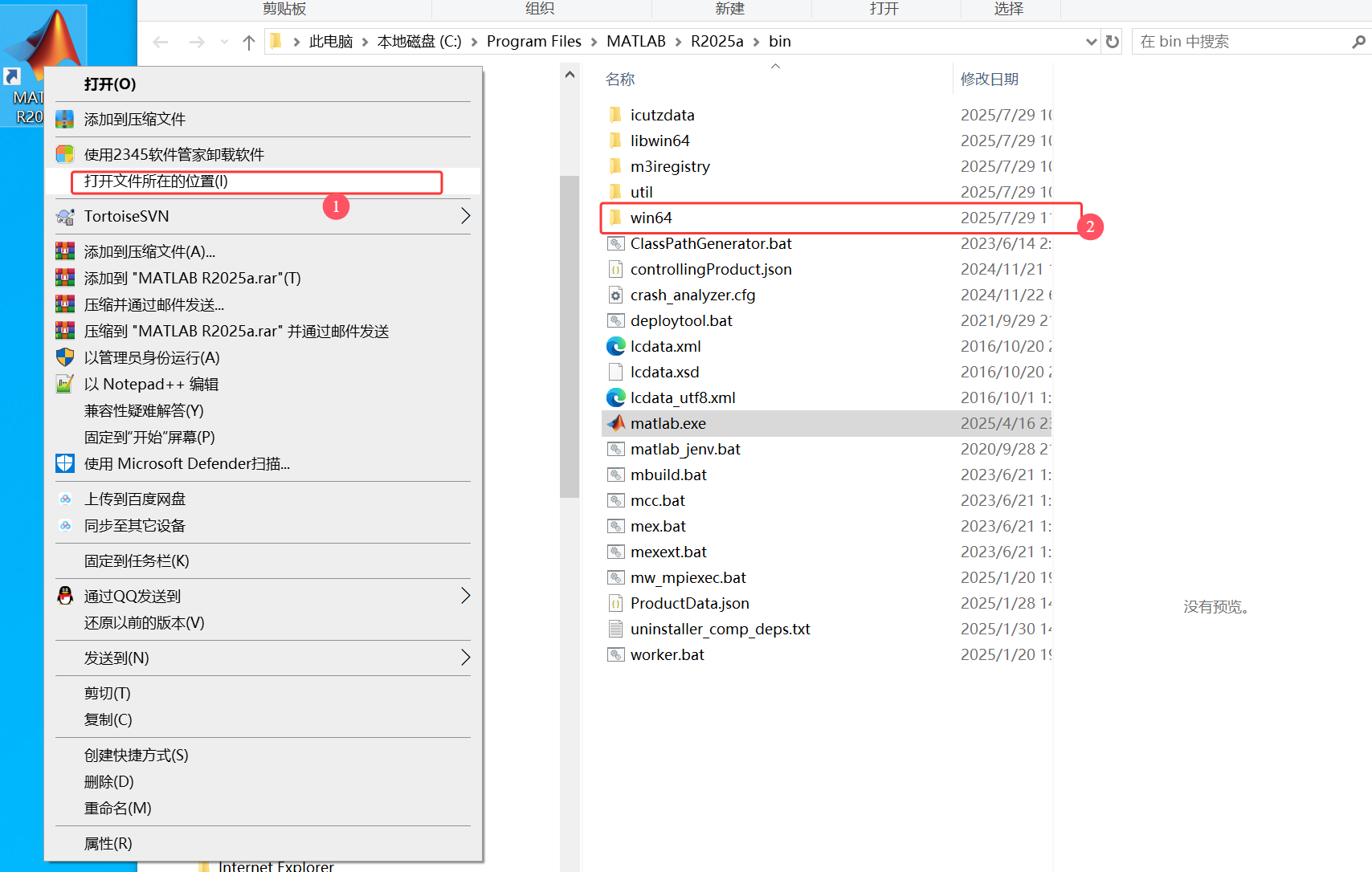Select the mexext.bat file row

pyautogui.click(x=826, y=552)
